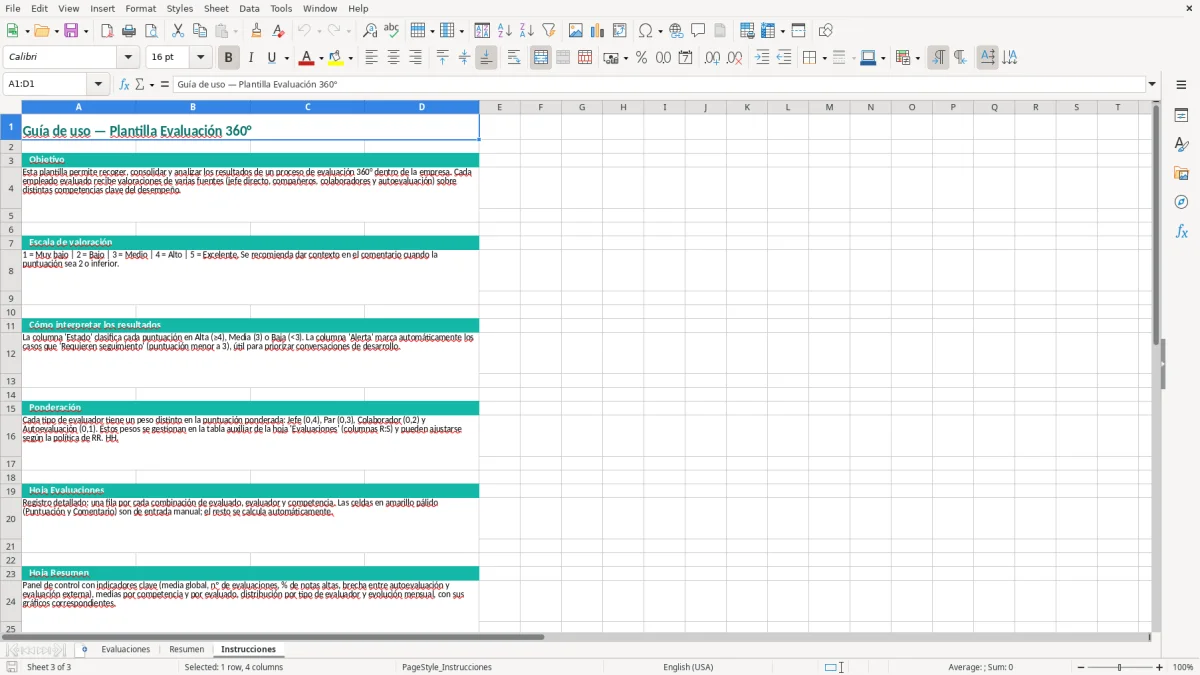1200x675 pixels.
Task: Open the Styles menu
Action: (180, 8)
